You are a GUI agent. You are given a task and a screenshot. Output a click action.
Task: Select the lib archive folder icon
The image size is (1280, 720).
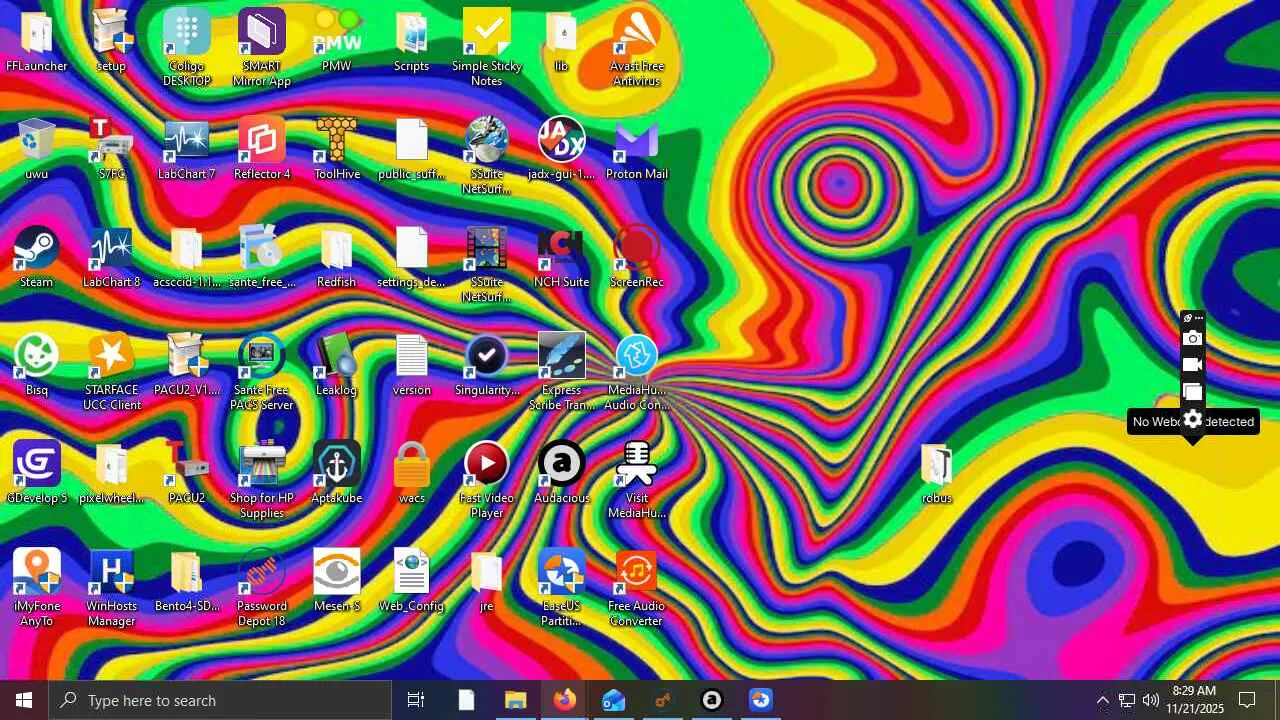tap(562, 41)
